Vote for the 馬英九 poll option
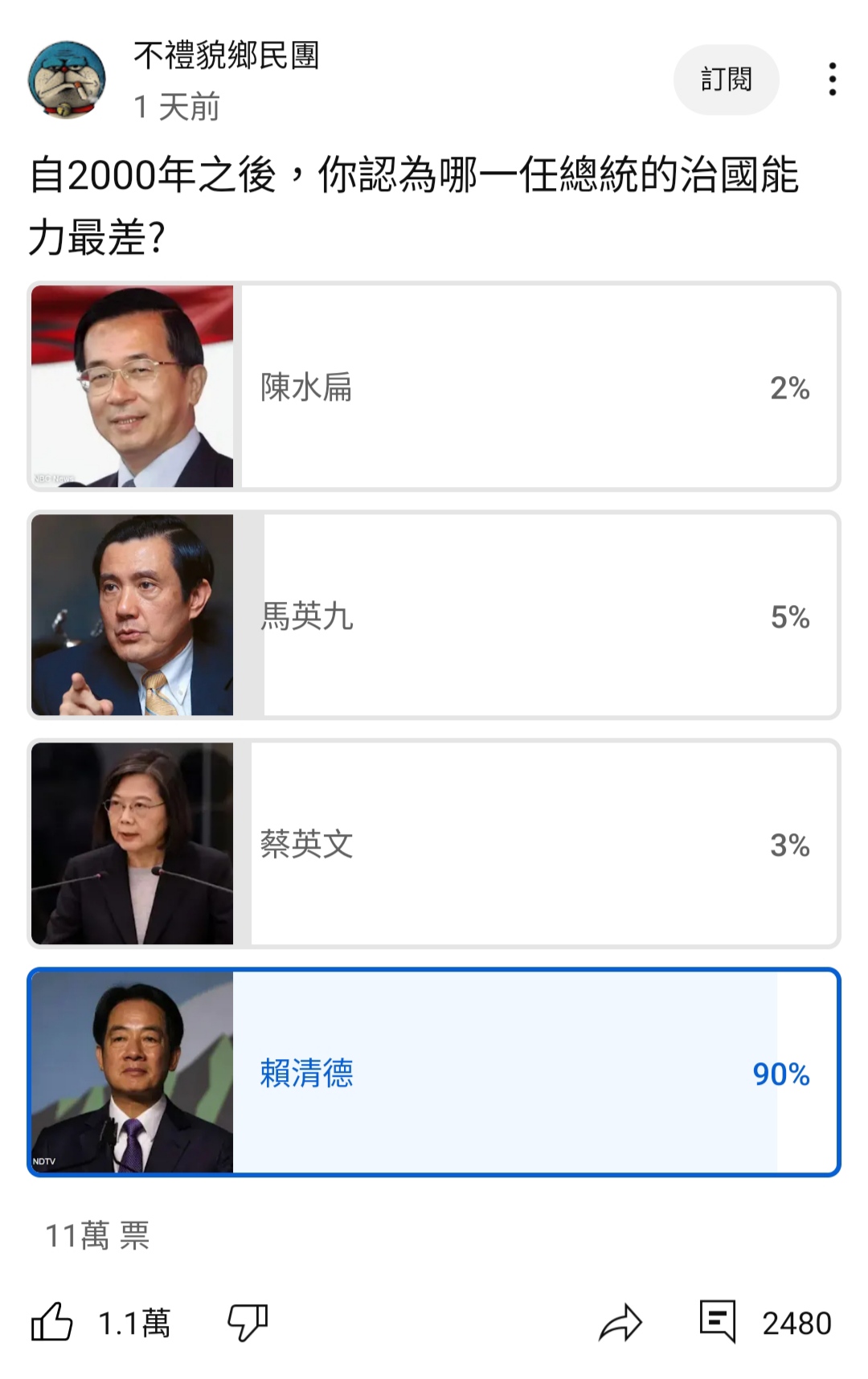868x1379 pixels. pyautogui.click(x=434, y=616)
